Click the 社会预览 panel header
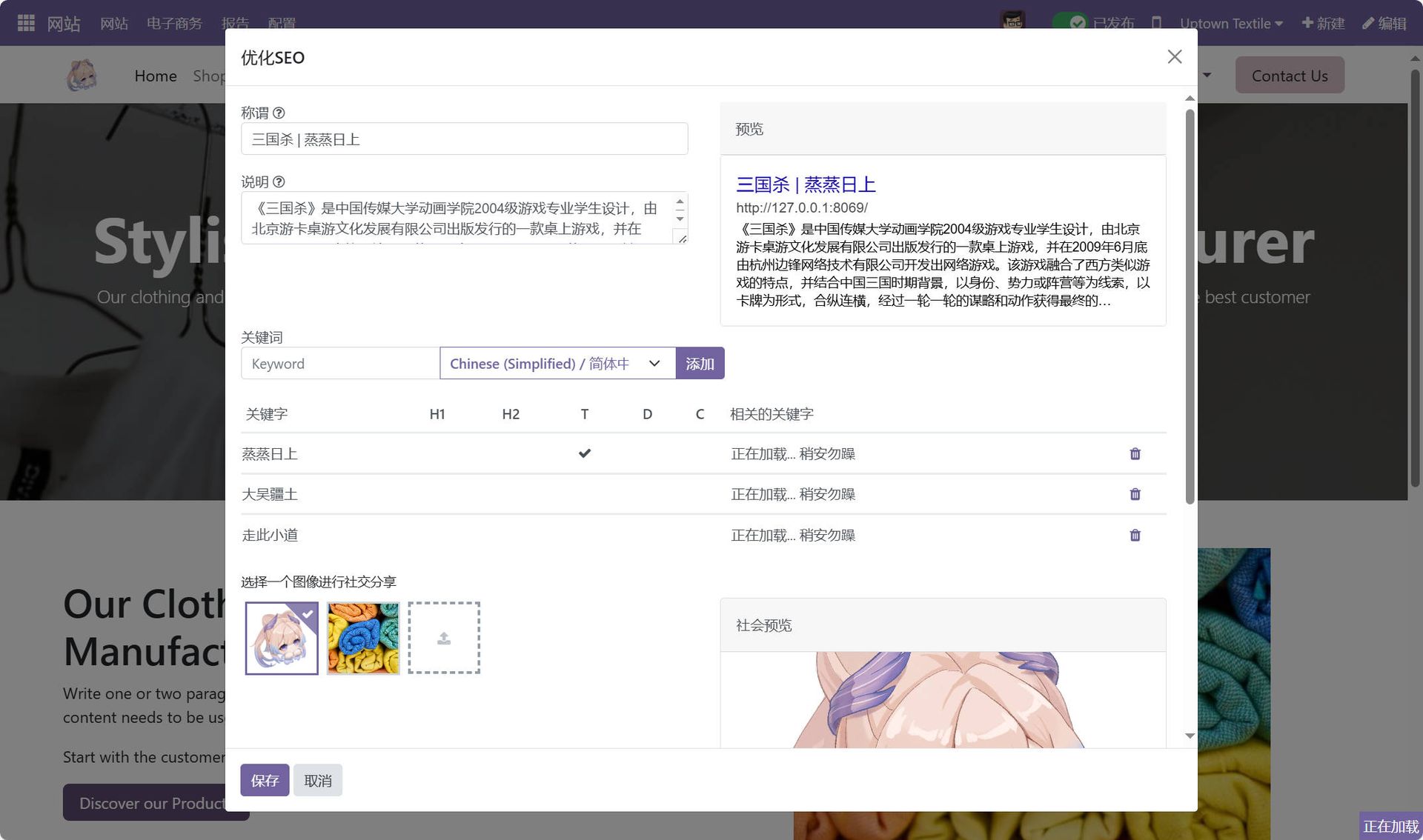This screenshot has height=840, width=1423. 943,625
